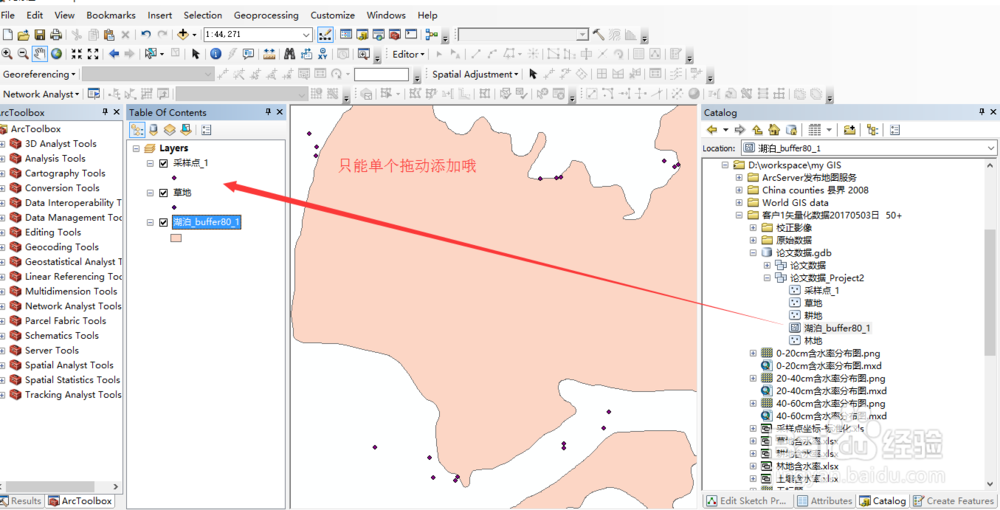Image resolution: width=1000 pixels, height=510 pixels.
Task: Expand World GIS data folder
Action: pyautogui.click(x=739, y=203)
